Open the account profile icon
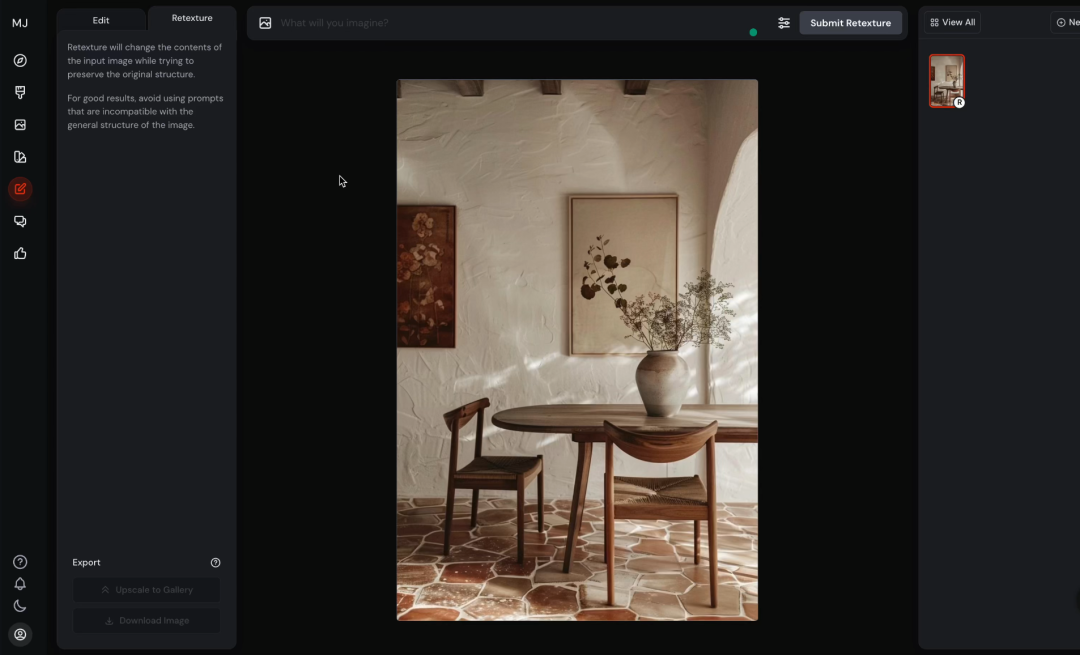 20,634
